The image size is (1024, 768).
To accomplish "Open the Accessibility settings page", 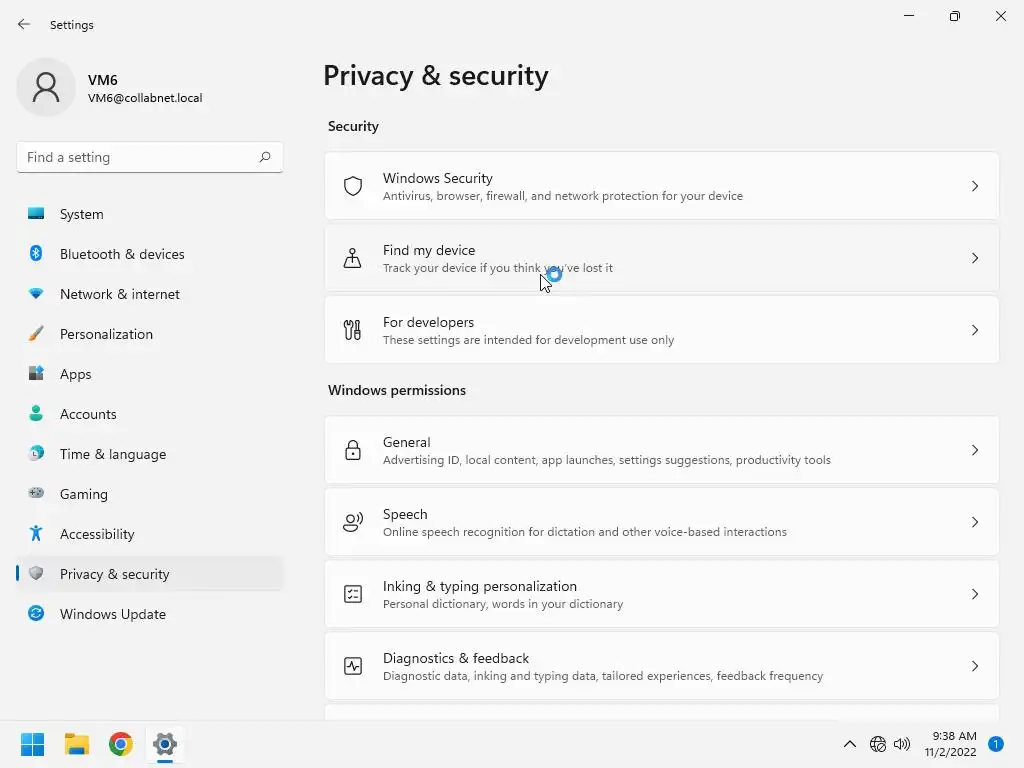I will (x=97, y=534).
